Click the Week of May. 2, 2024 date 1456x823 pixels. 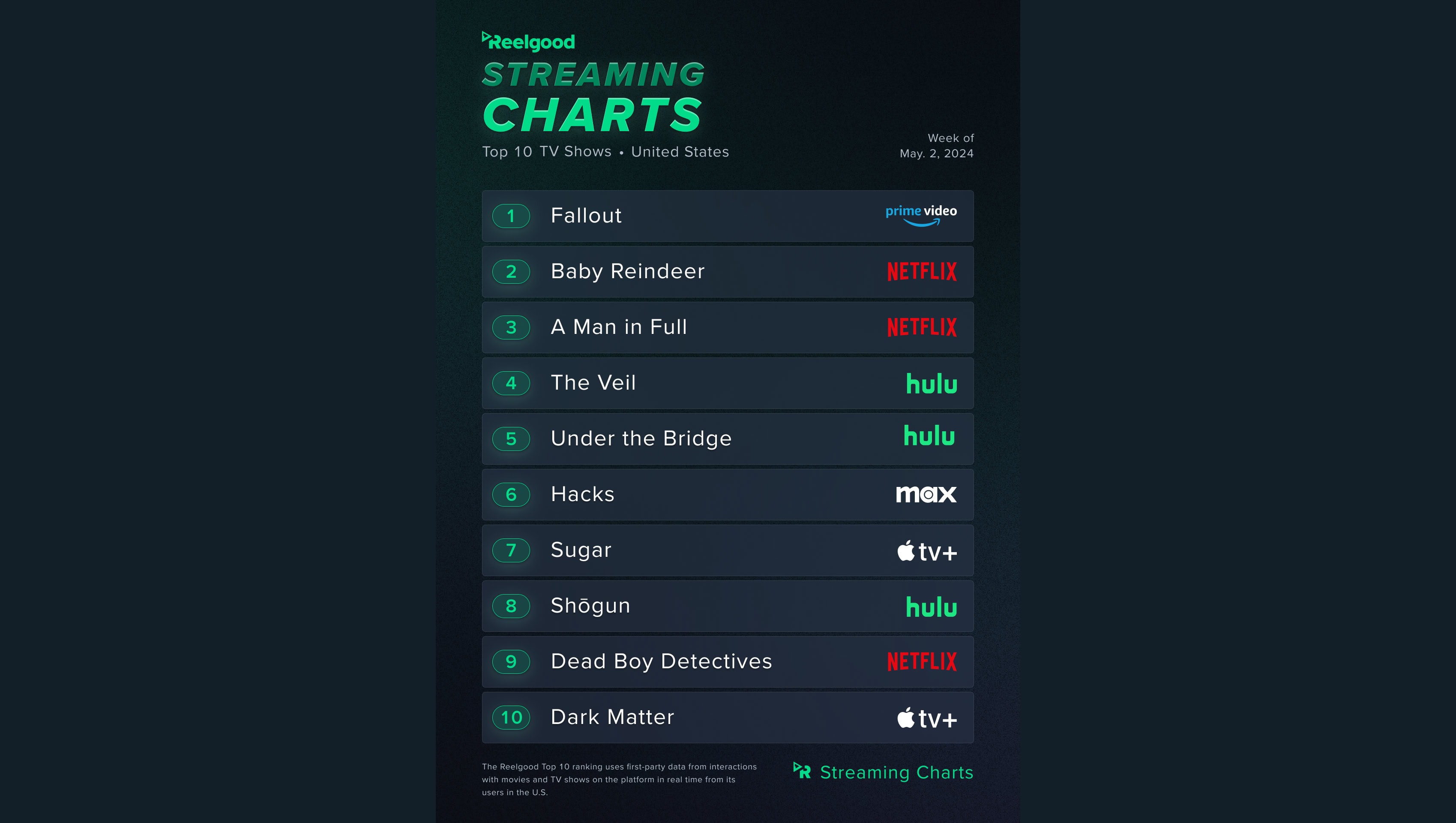[x=937, y=146]
